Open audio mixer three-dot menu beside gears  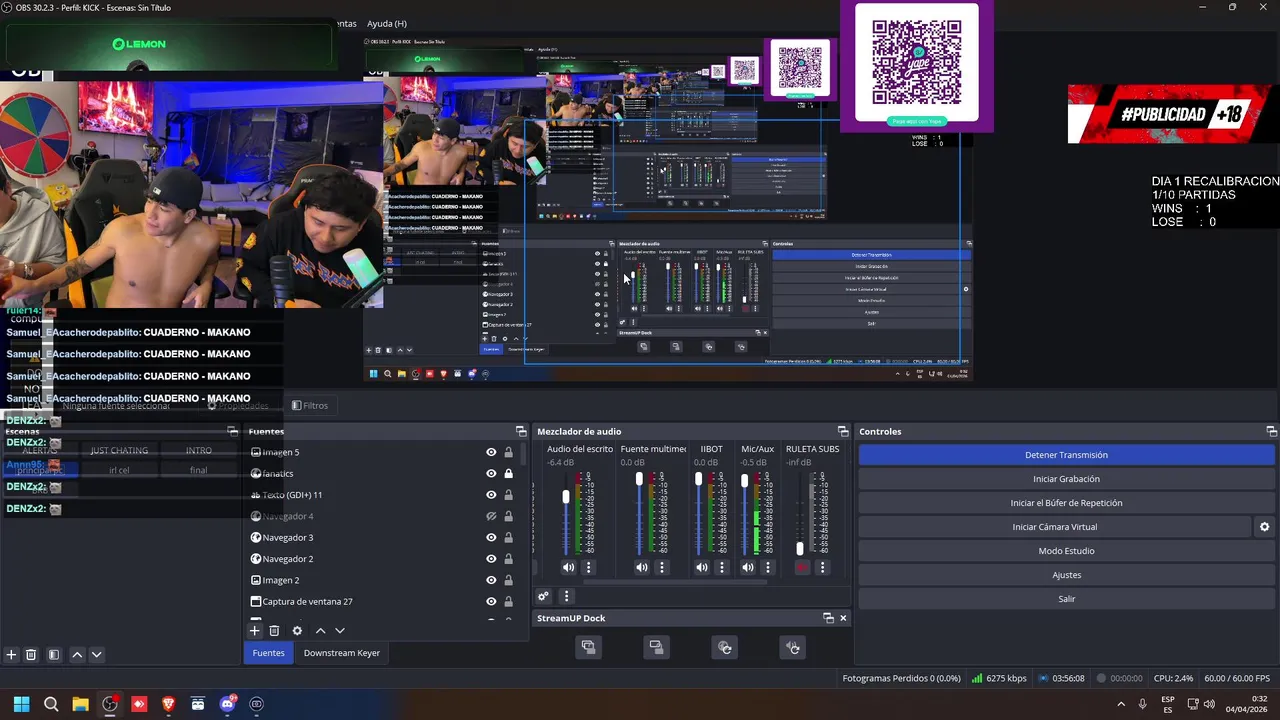click(x=566, y=596)
